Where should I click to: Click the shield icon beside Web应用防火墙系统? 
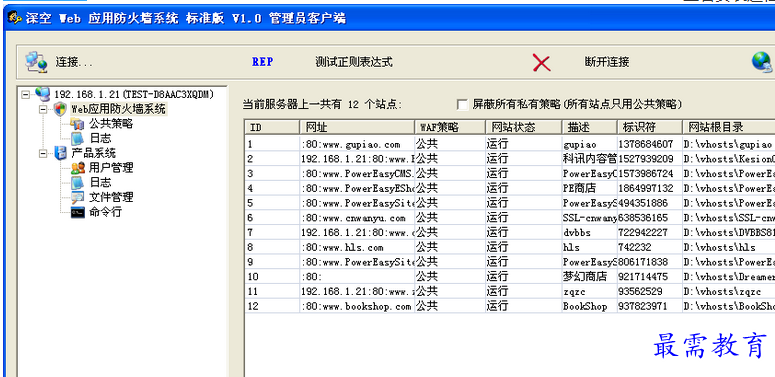pos(60,109)
